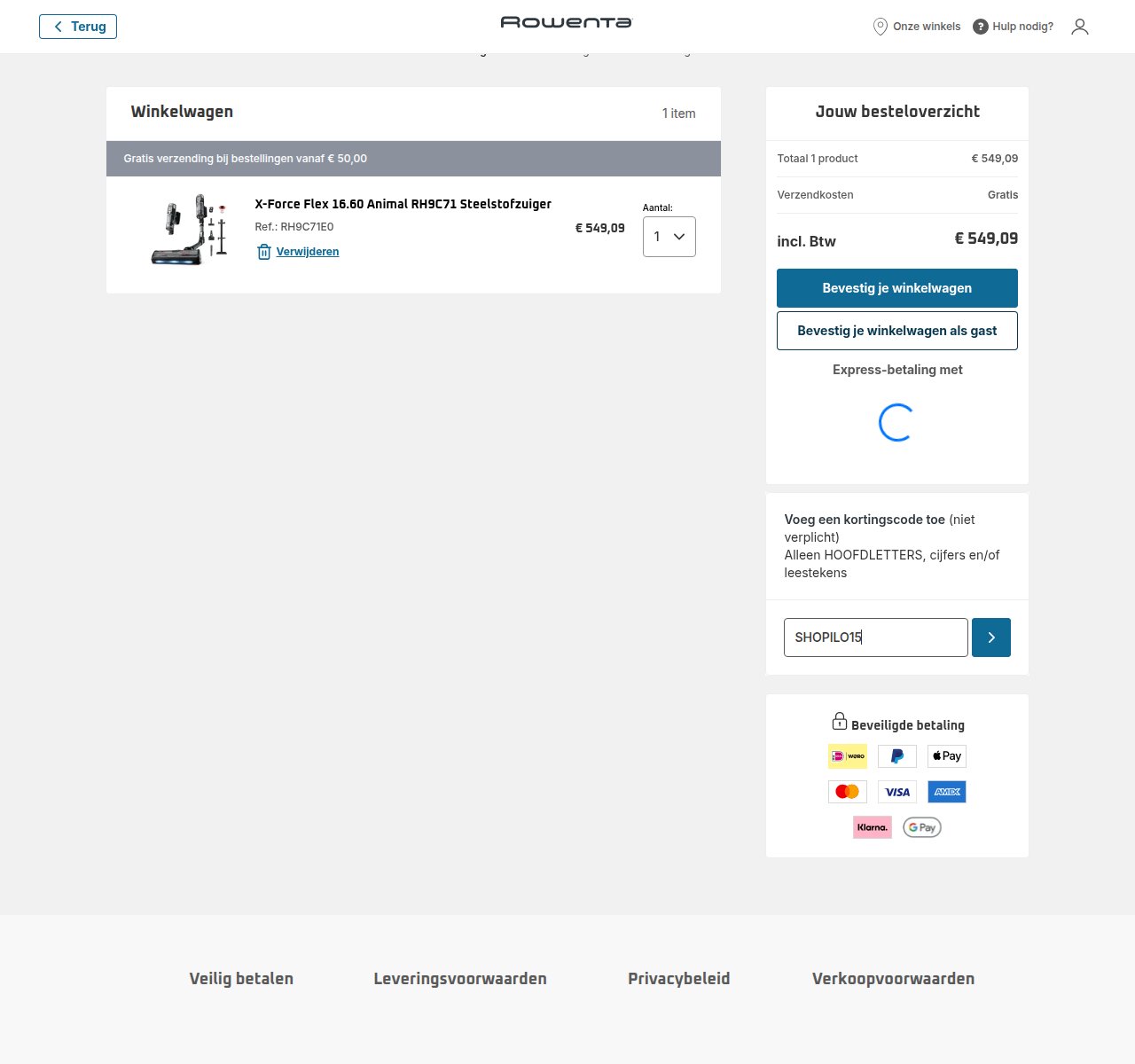Viewport: 1135px width, 1064px height.
Task: Click the Gratis verzending banner text
Action: click(x=246, y=159)
